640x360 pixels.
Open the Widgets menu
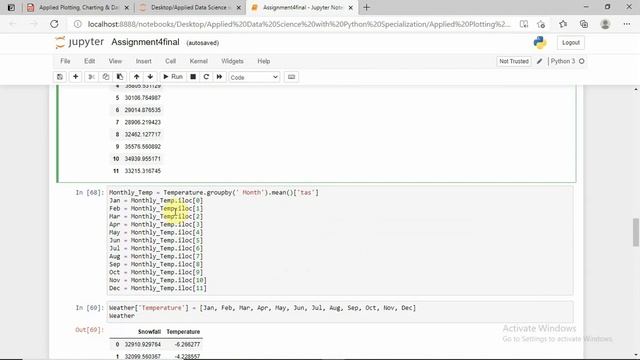pyautogui.click(x=232, y=61)
